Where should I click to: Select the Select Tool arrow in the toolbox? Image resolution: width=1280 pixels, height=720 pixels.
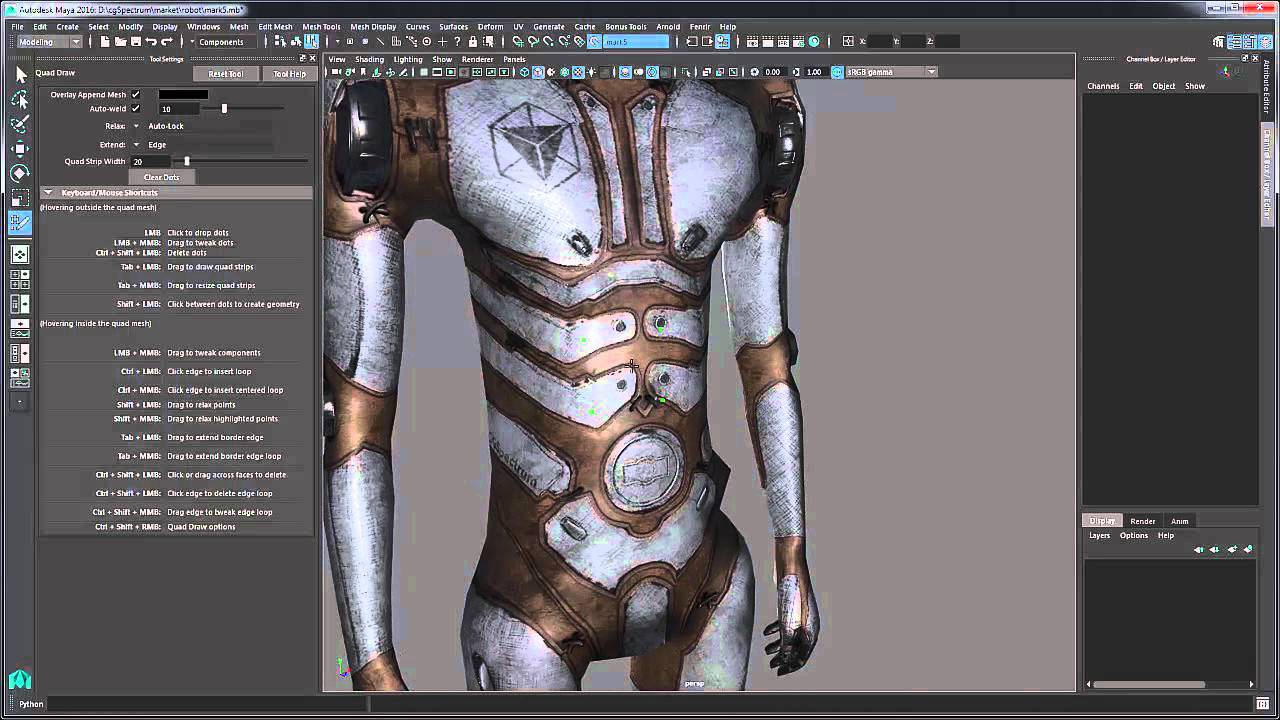coord(20,76)
